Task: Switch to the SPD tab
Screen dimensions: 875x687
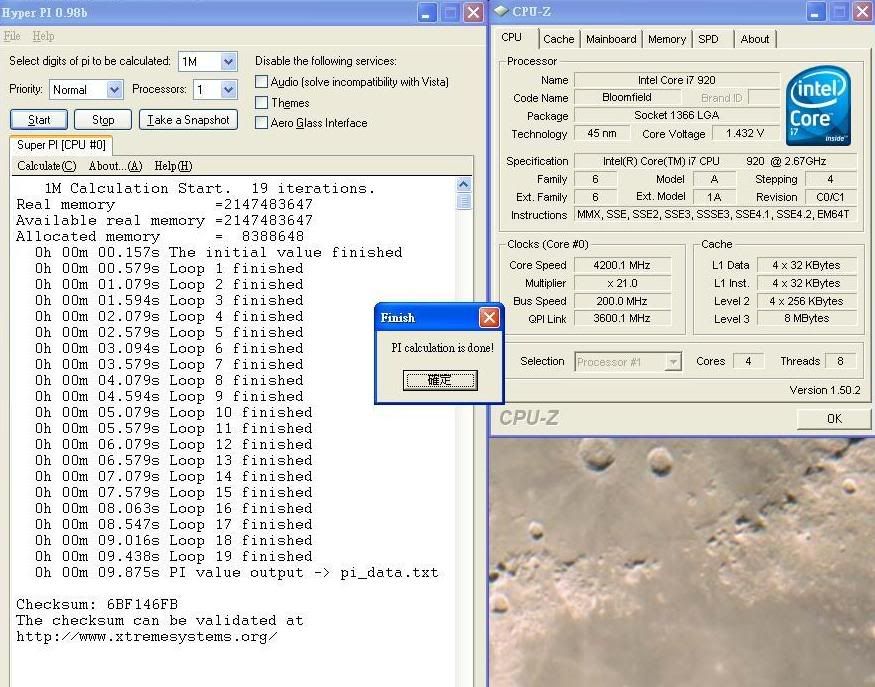Action: pos(708,39)
